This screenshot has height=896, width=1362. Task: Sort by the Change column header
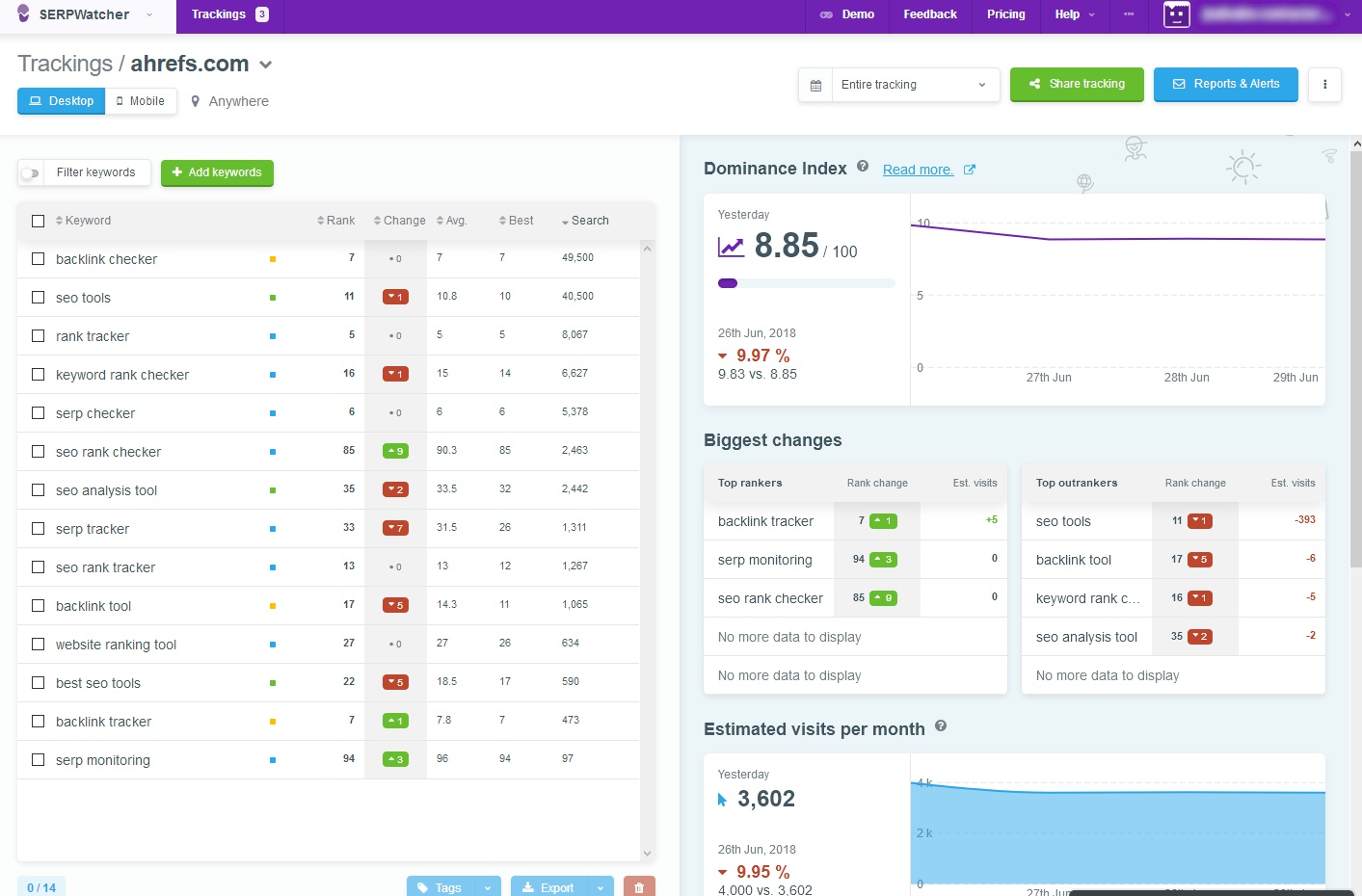pos(399,221)
